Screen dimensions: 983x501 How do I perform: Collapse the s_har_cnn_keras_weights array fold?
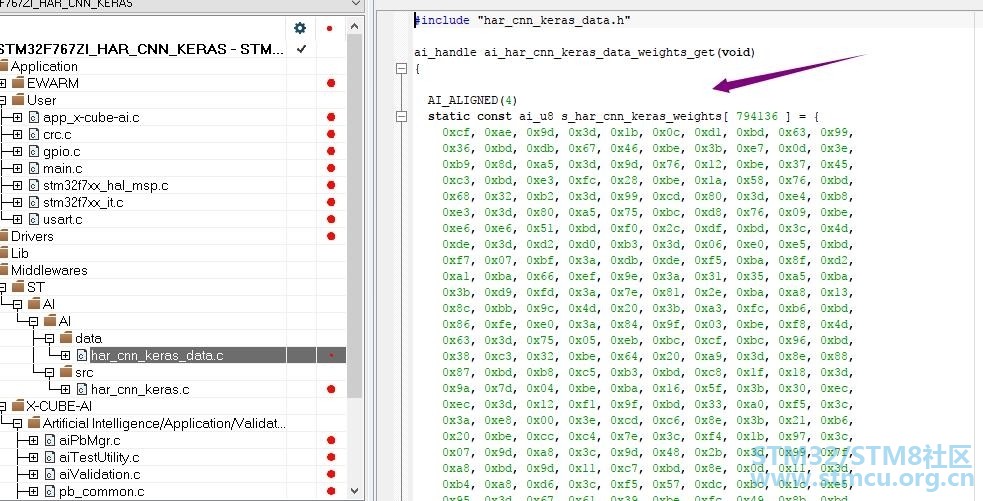[402, 116]
